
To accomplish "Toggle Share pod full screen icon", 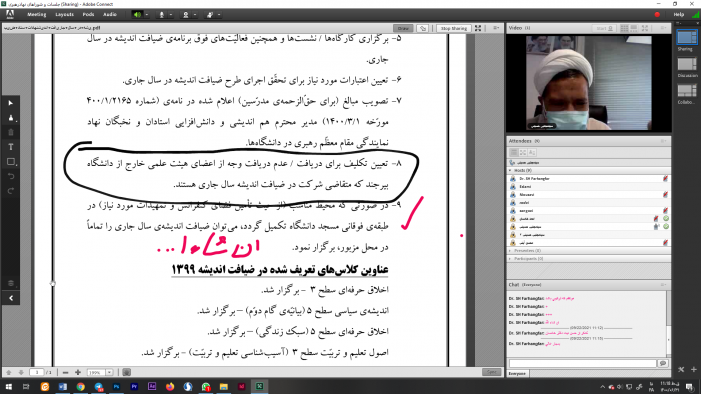I will pyautogui.click(x=478, y=28).
